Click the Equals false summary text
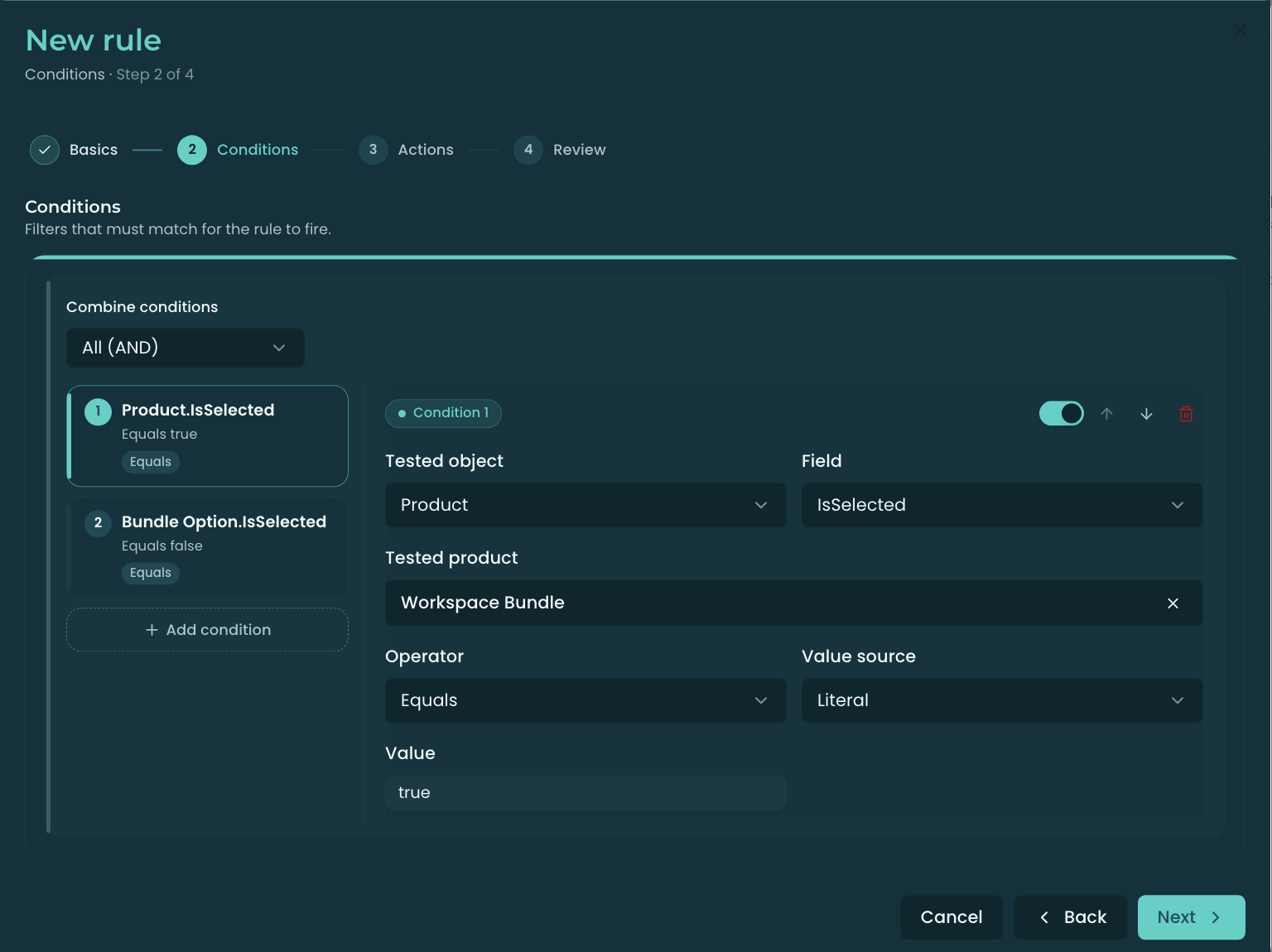The width and height of the screenshot is (1272, 952). click(162, 546)
